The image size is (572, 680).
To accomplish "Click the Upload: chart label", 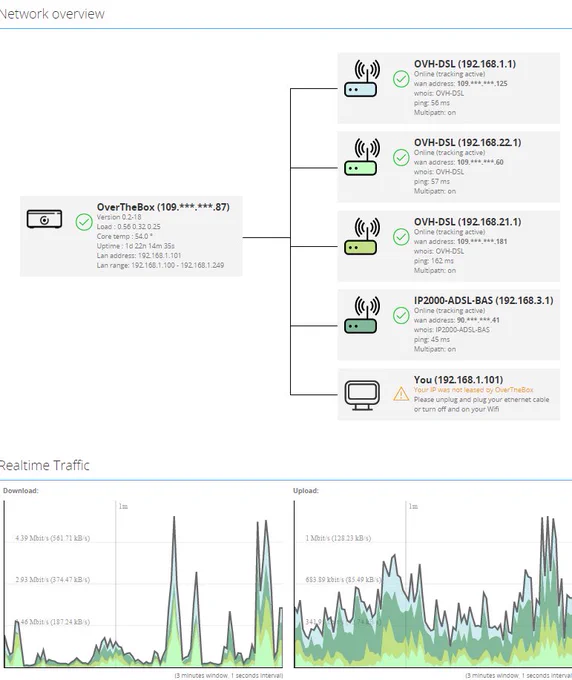I will (306, 490).
